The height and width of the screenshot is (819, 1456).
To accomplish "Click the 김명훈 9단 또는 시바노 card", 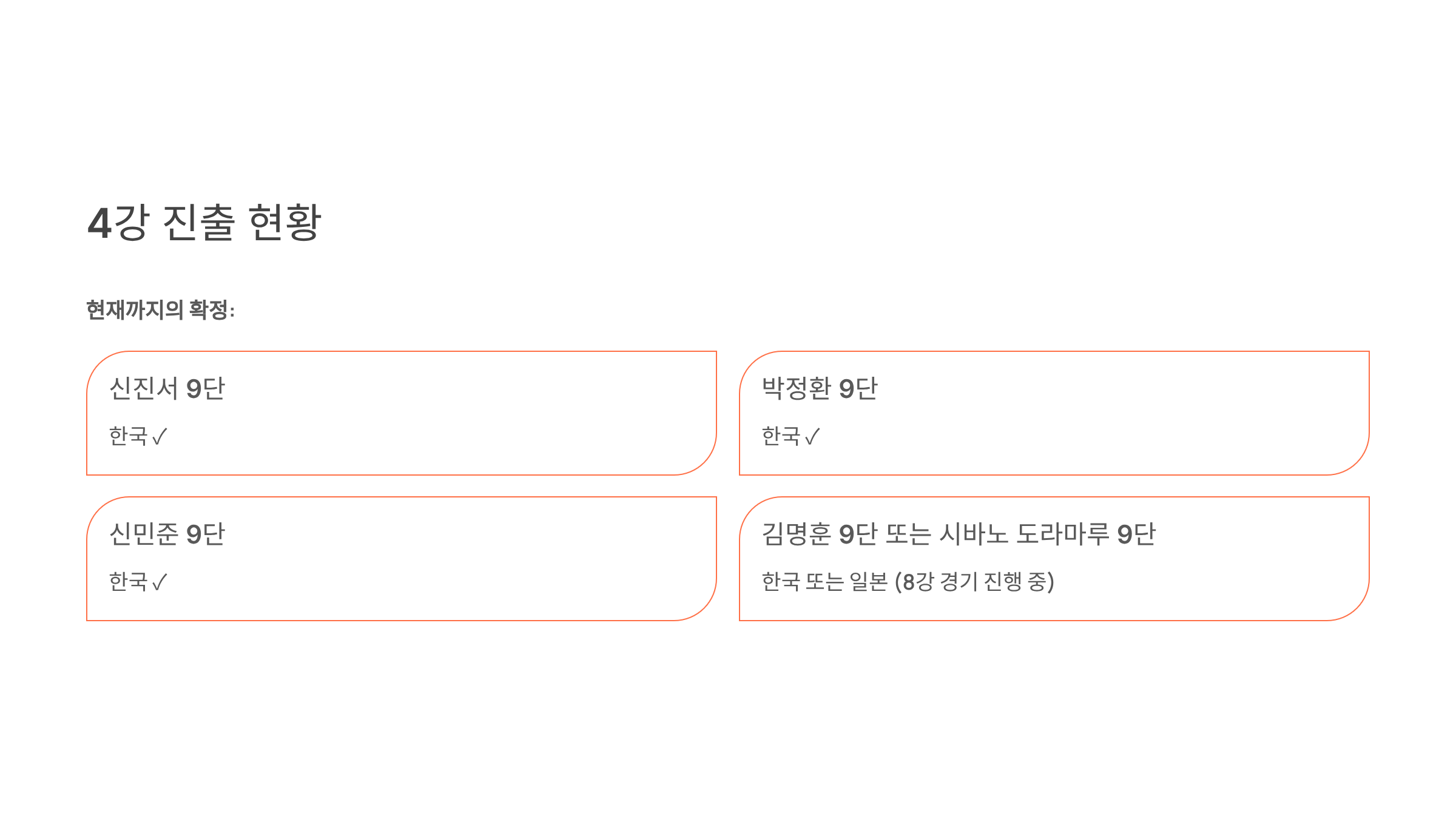I will pos(1054,559).
